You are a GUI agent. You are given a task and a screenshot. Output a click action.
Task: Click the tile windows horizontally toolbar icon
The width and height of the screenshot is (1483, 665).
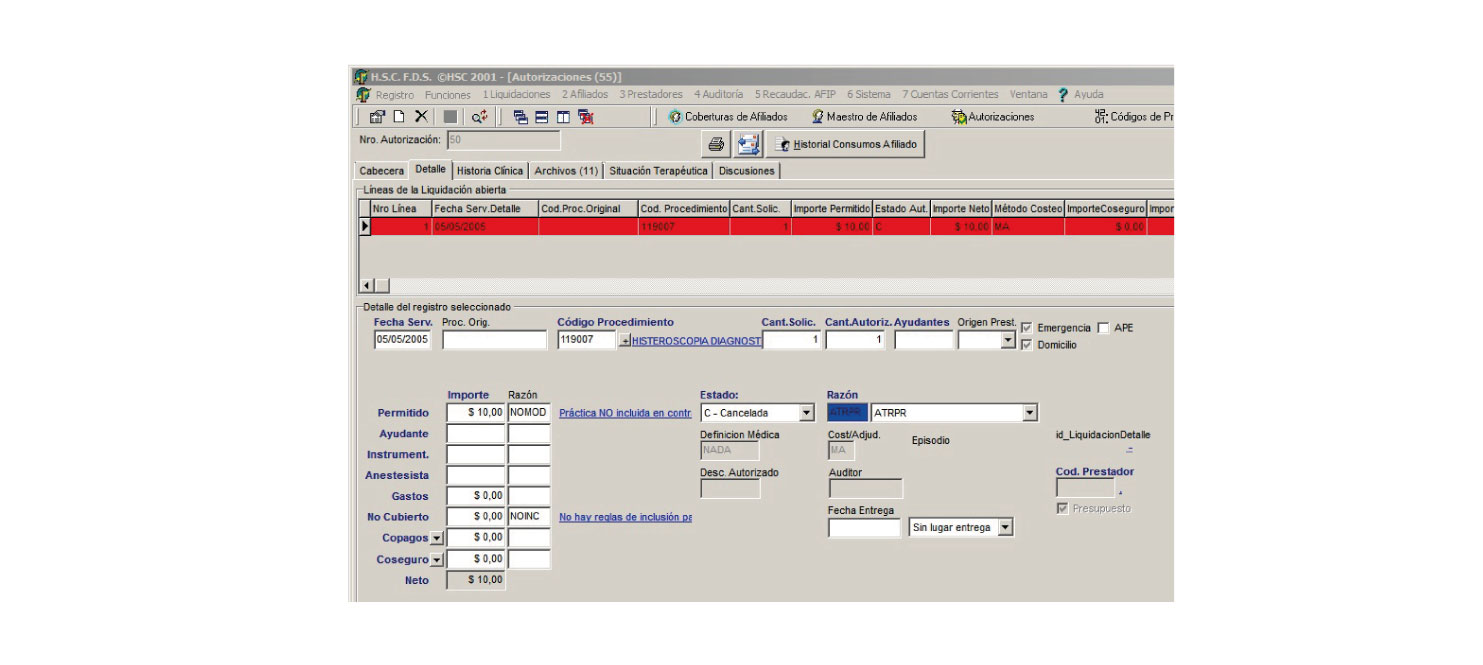click(542, 117)
